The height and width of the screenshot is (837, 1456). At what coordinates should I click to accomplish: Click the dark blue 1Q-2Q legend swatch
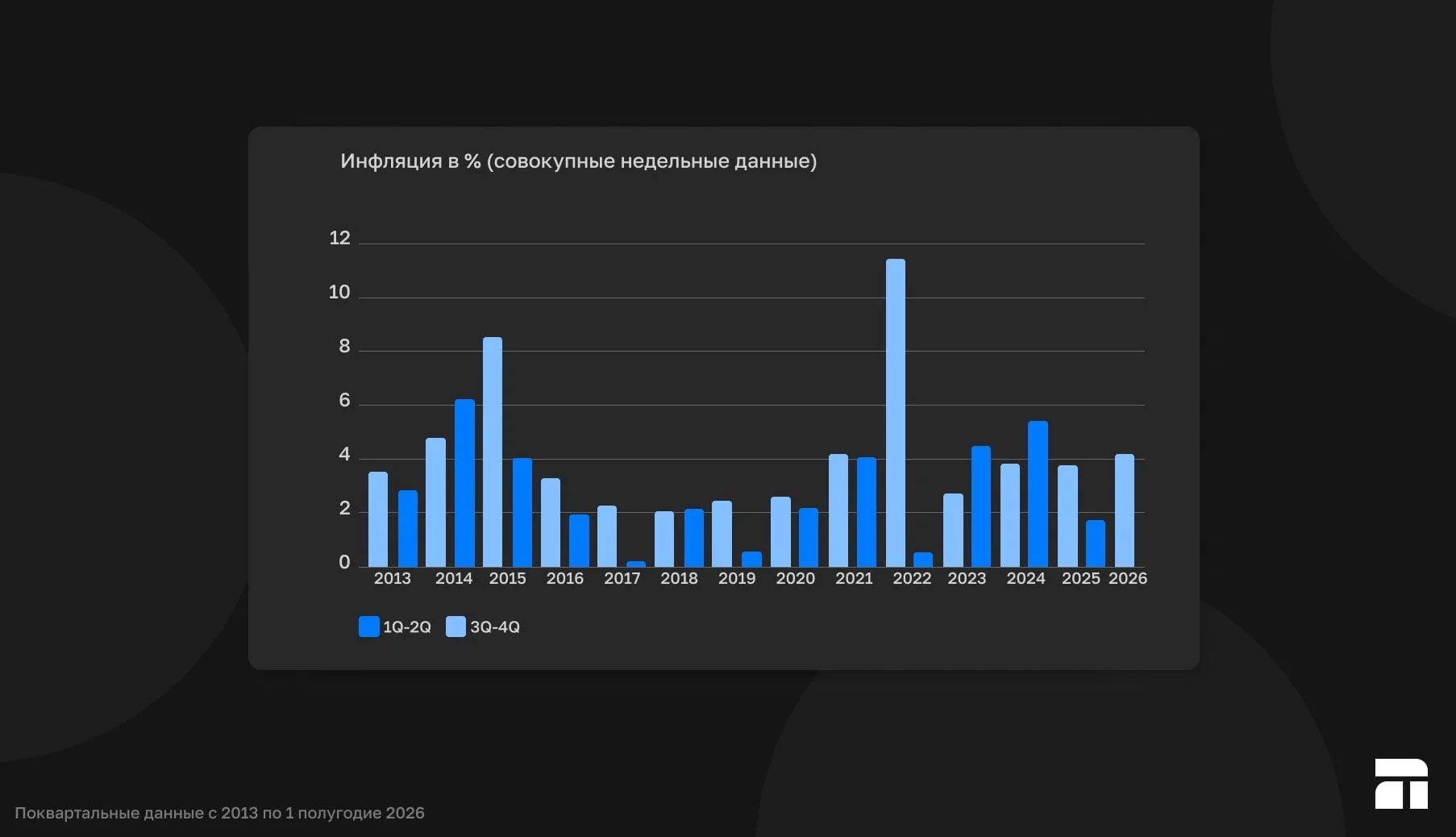368,627
